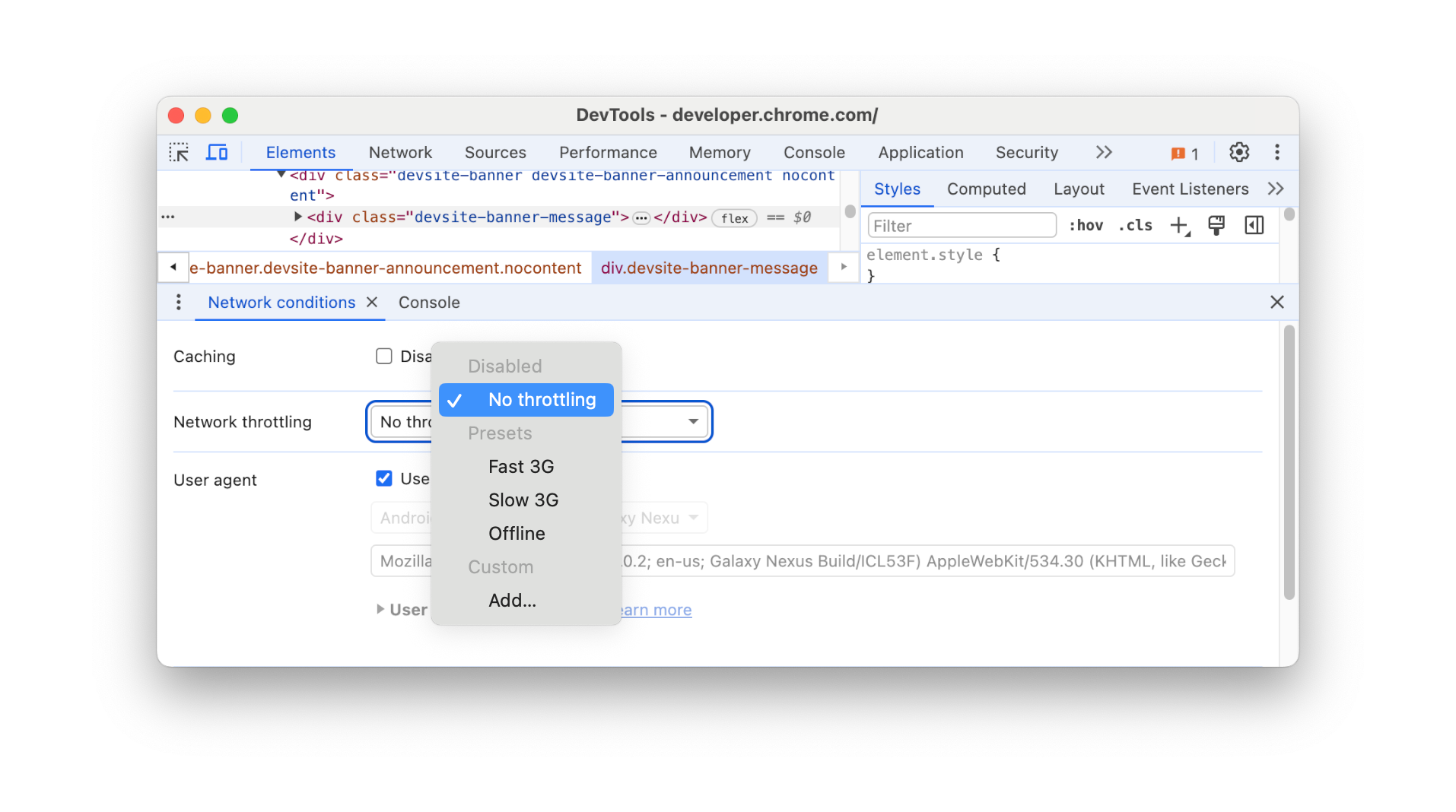This screenshot has height=812, width=1456.
Task: Select the inspect element tool
Action: [x=178, y=151]
